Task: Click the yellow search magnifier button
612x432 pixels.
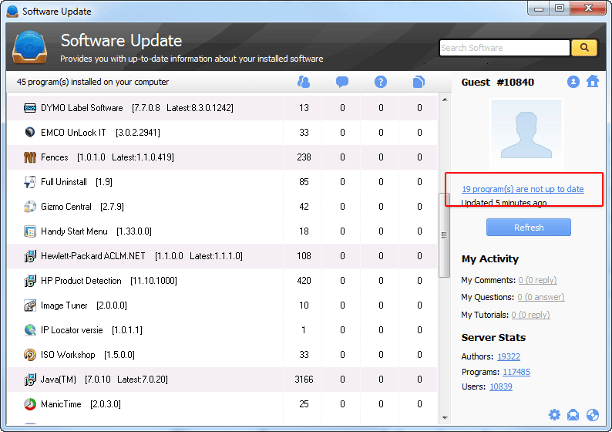Action: [x=584, y=48]
